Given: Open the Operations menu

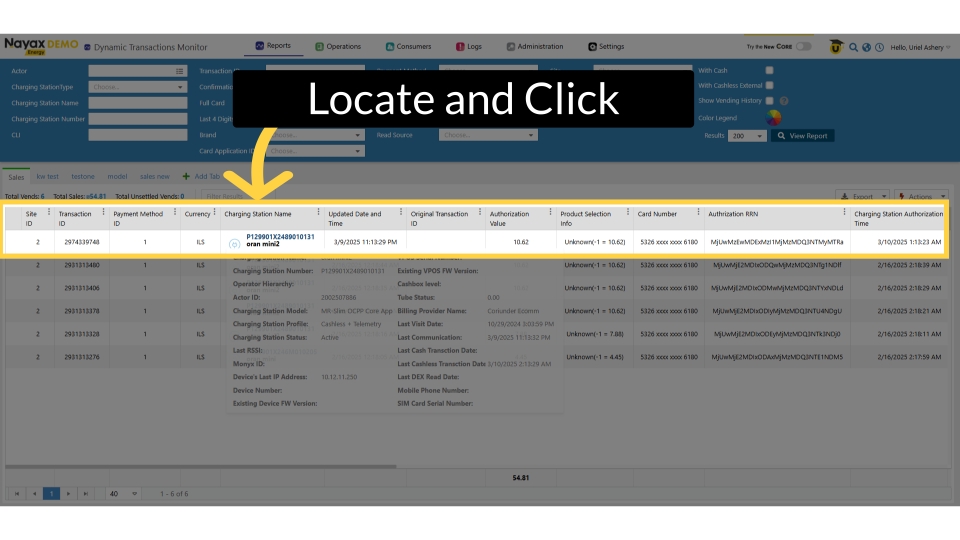Looking at the screenshot, I should click(x=338, y=46).
